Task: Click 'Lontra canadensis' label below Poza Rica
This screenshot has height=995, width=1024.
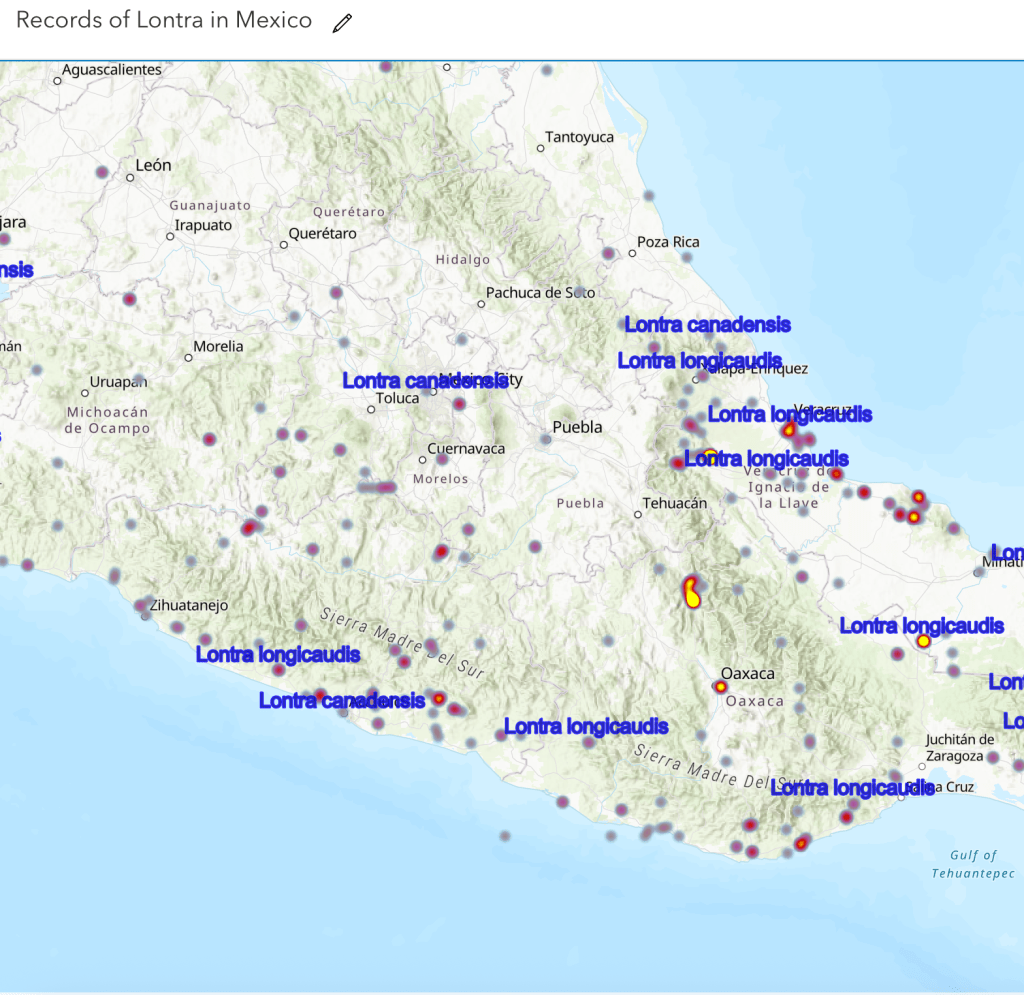Action: click(707, 325)
